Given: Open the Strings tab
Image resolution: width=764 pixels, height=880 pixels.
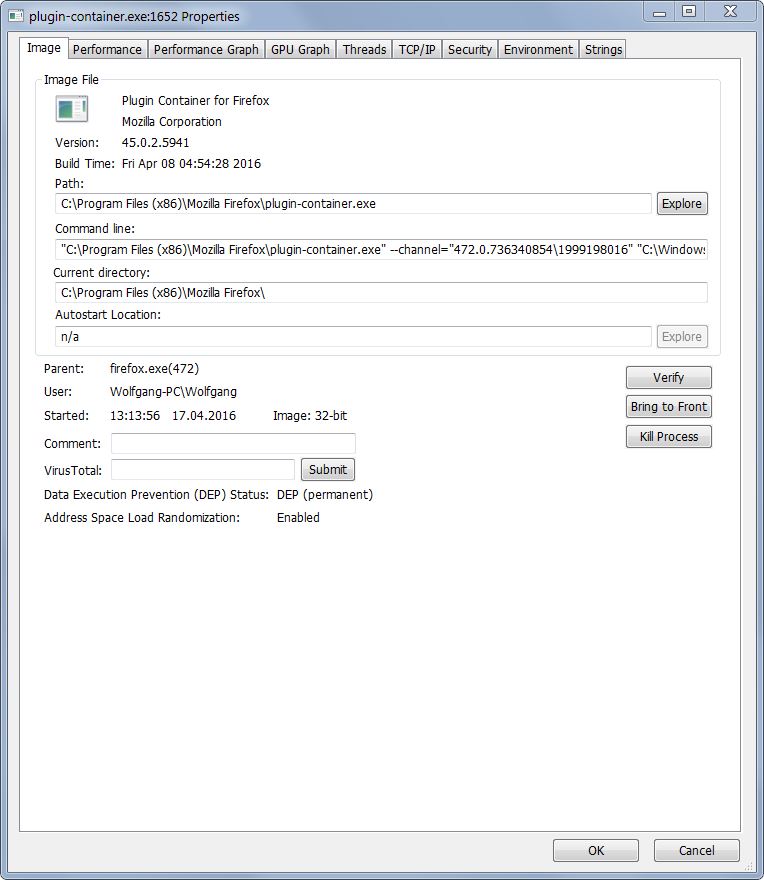Looking at the screenshot, I should tap(603, 49).
